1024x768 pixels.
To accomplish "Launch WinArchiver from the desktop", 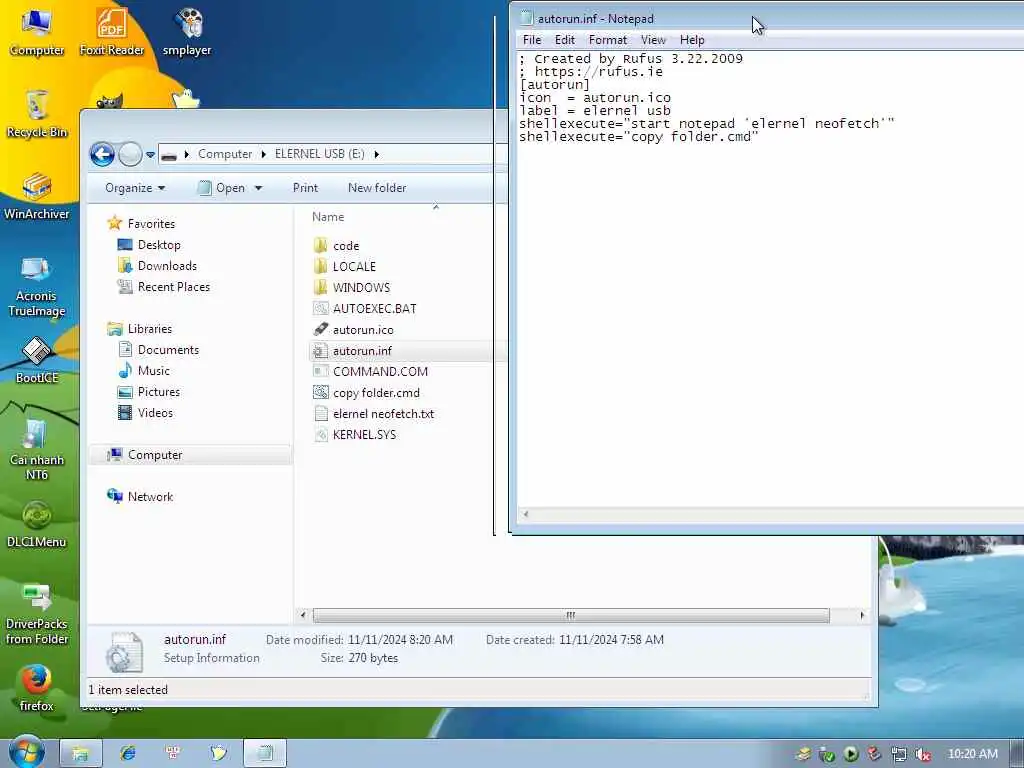I will coord(37,196).
